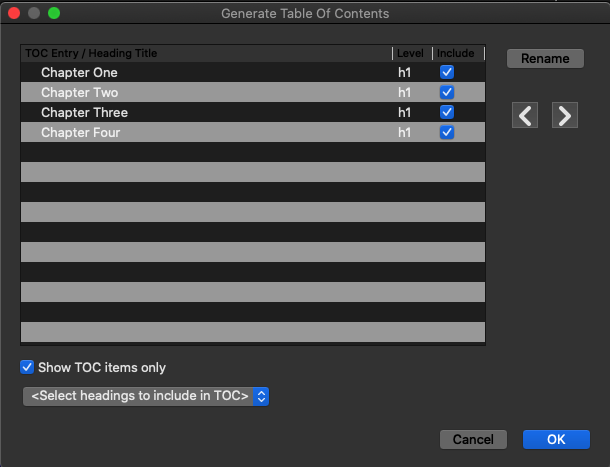Toggle Include checkbox for Chapter Three

(x=447, y=112)
